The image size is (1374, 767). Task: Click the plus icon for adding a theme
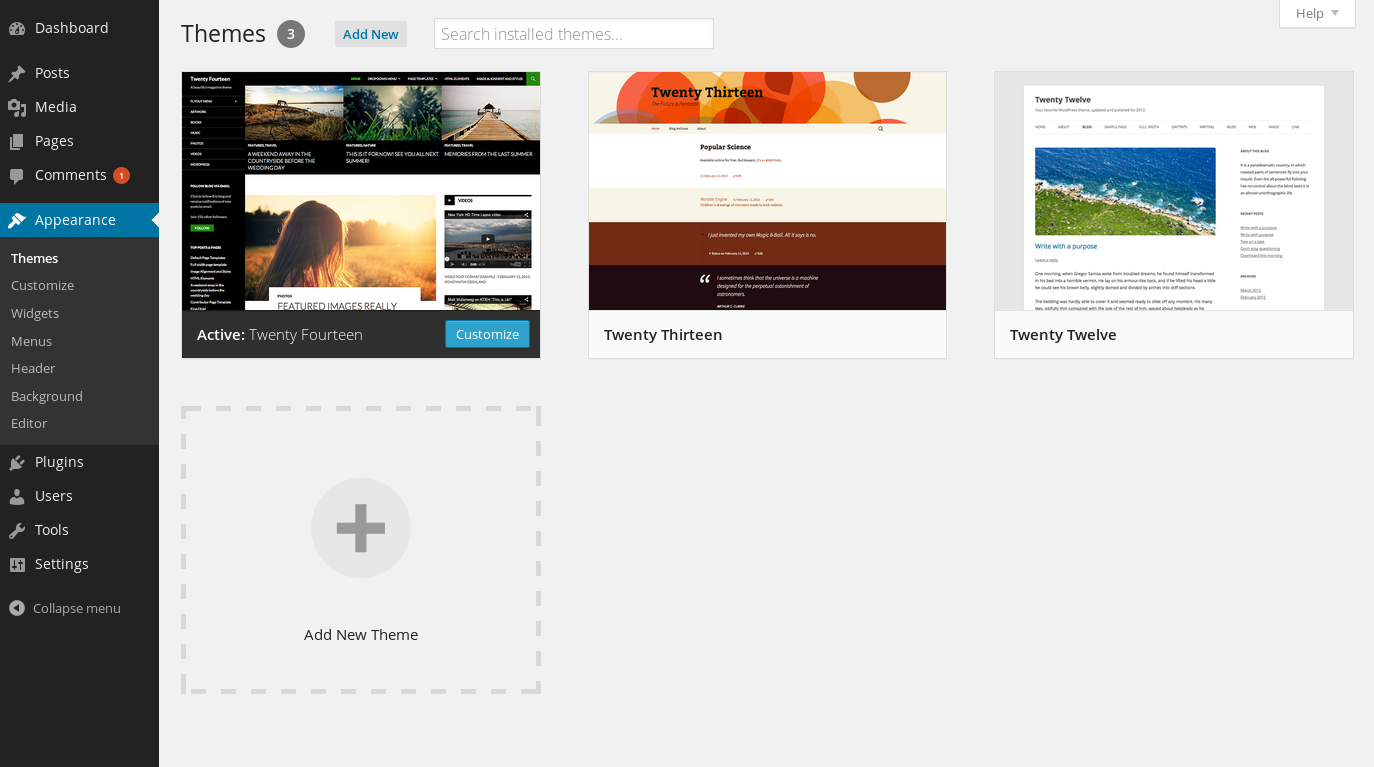coord(361,528)
